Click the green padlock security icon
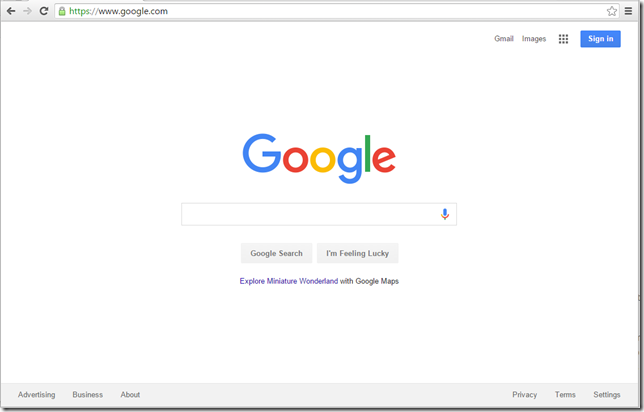644x412 pixels. point(62,11)
